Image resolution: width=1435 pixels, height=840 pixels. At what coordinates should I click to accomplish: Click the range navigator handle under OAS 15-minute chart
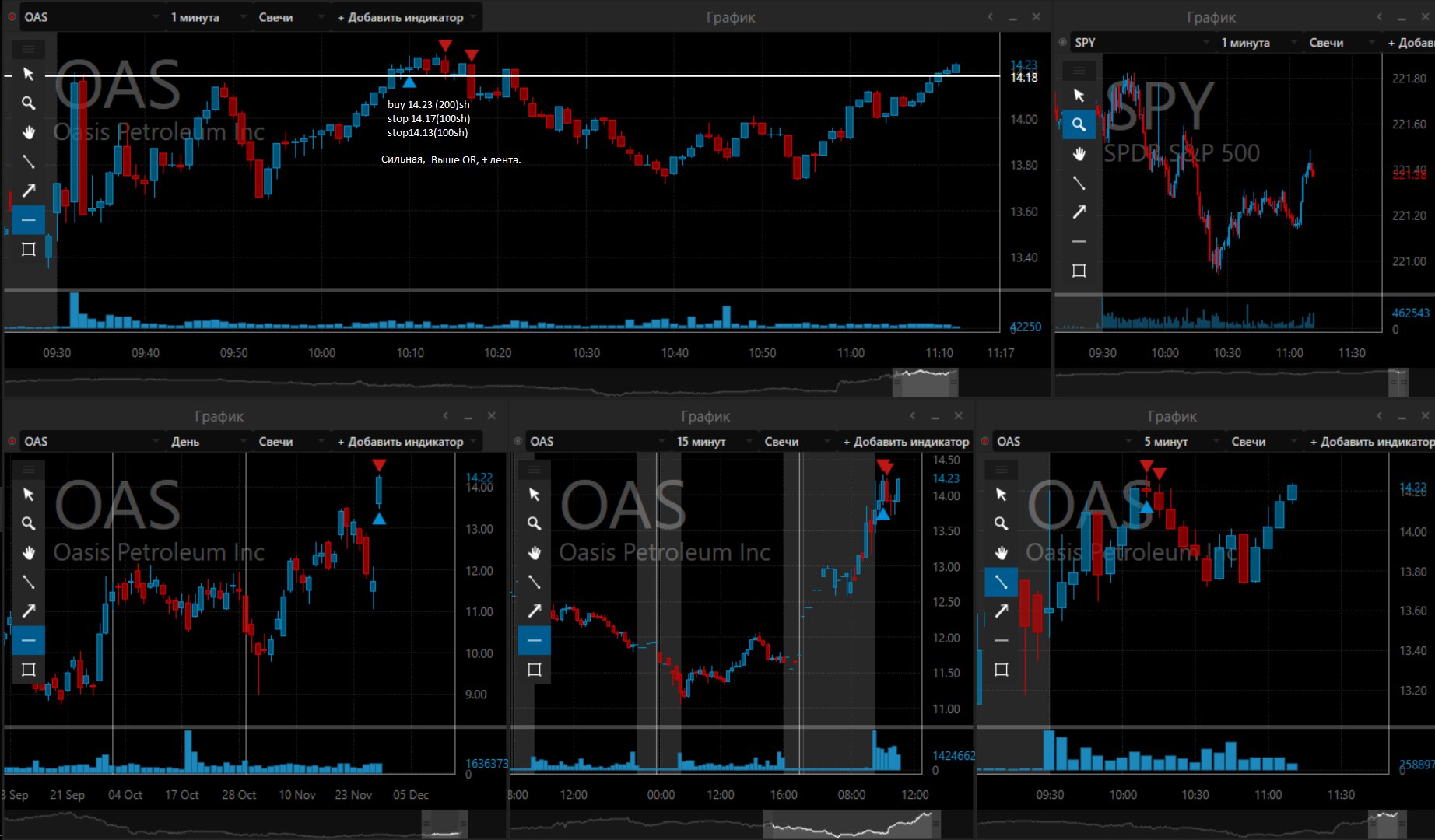tap(851, 824)
